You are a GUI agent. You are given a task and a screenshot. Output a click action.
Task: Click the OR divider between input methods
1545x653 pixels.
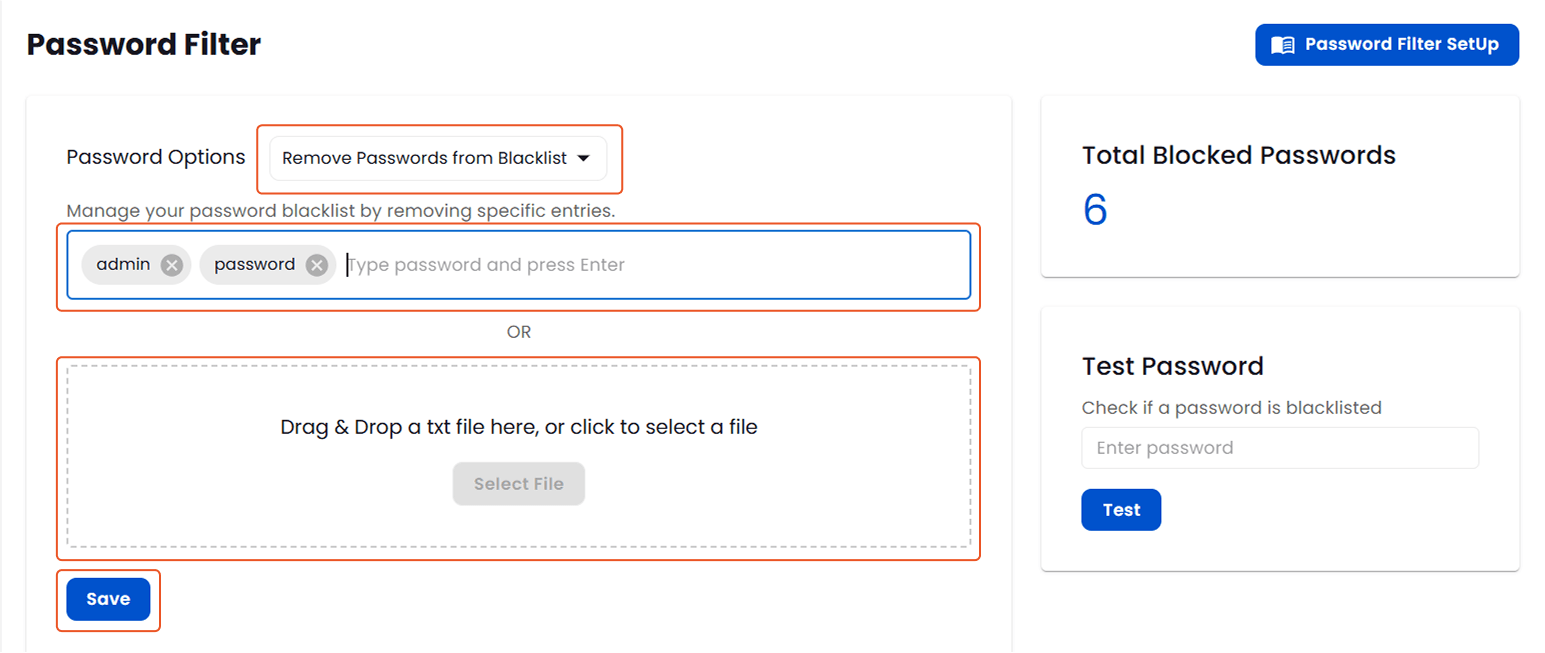(x=518, y=331)
